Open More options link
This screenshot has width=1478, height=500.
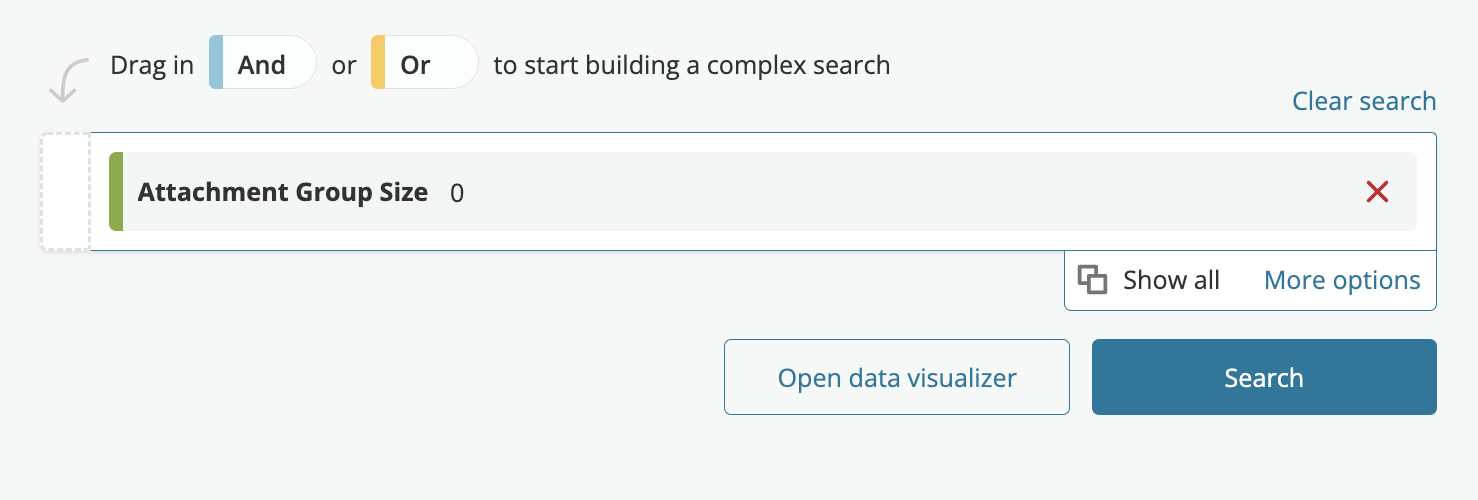coord(1342,280)
